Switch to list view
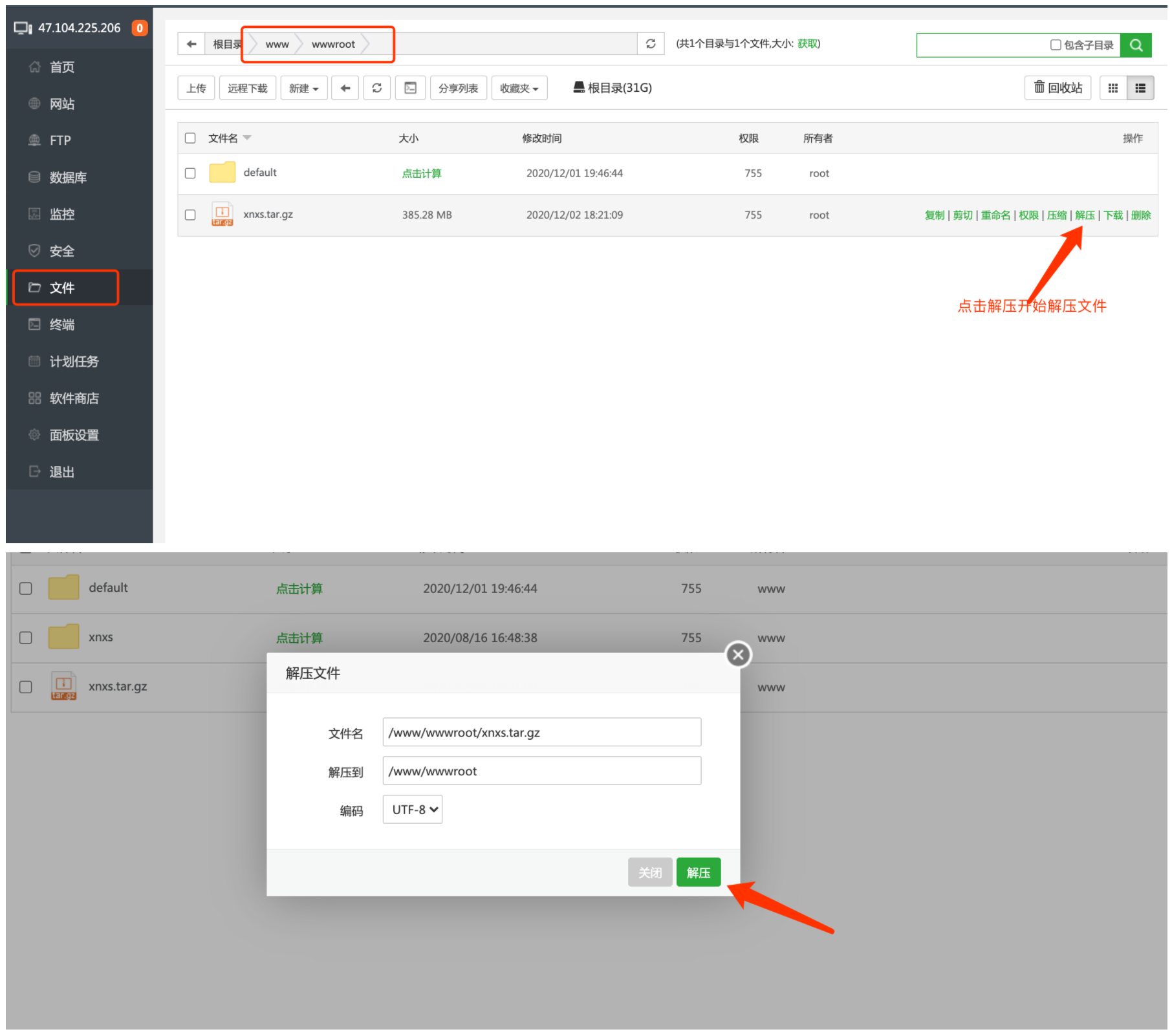 [x=1140, y=88]
